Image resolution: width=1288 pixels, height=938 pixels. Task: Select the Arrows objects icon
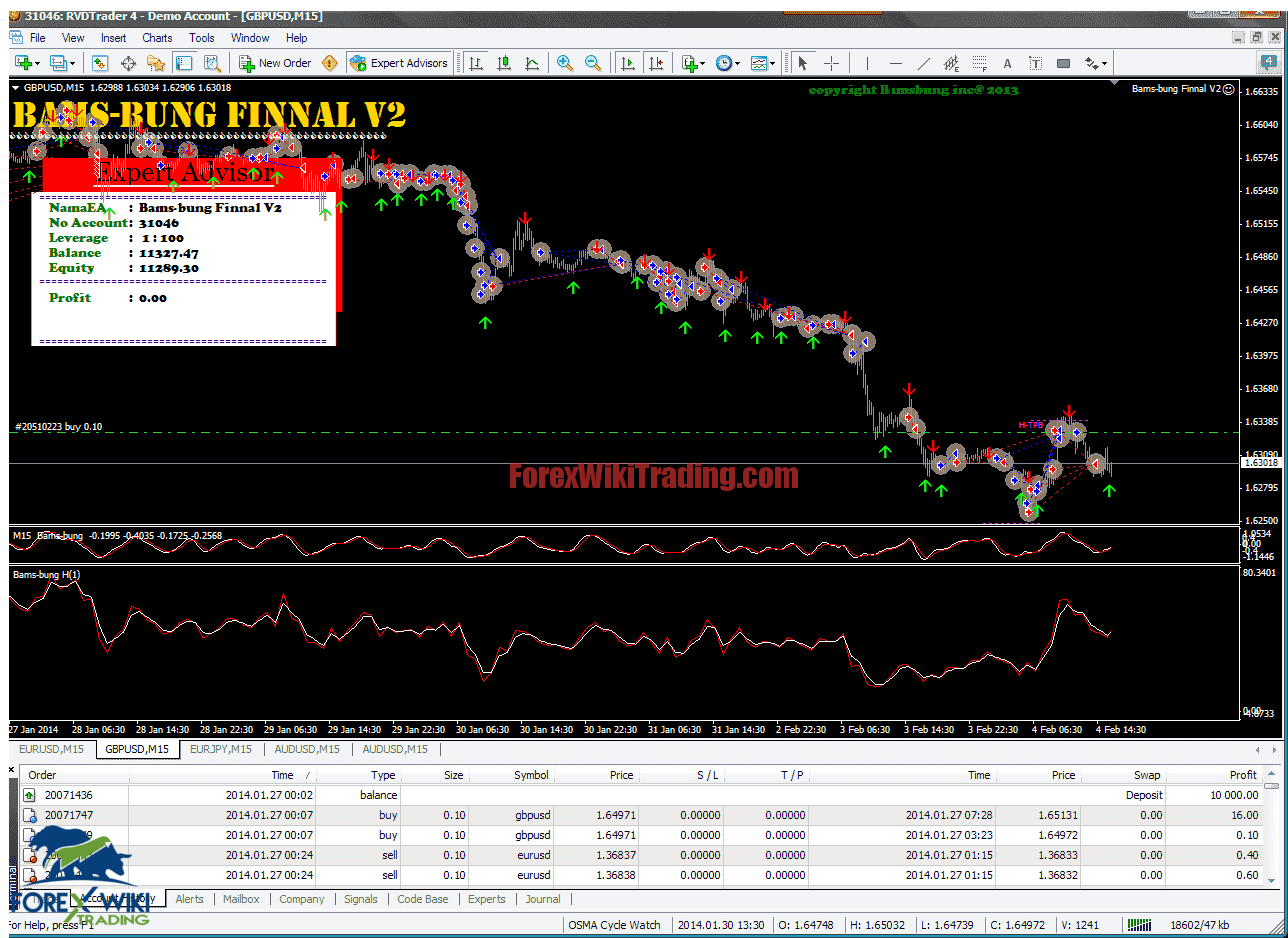[x=1091, y=63]
